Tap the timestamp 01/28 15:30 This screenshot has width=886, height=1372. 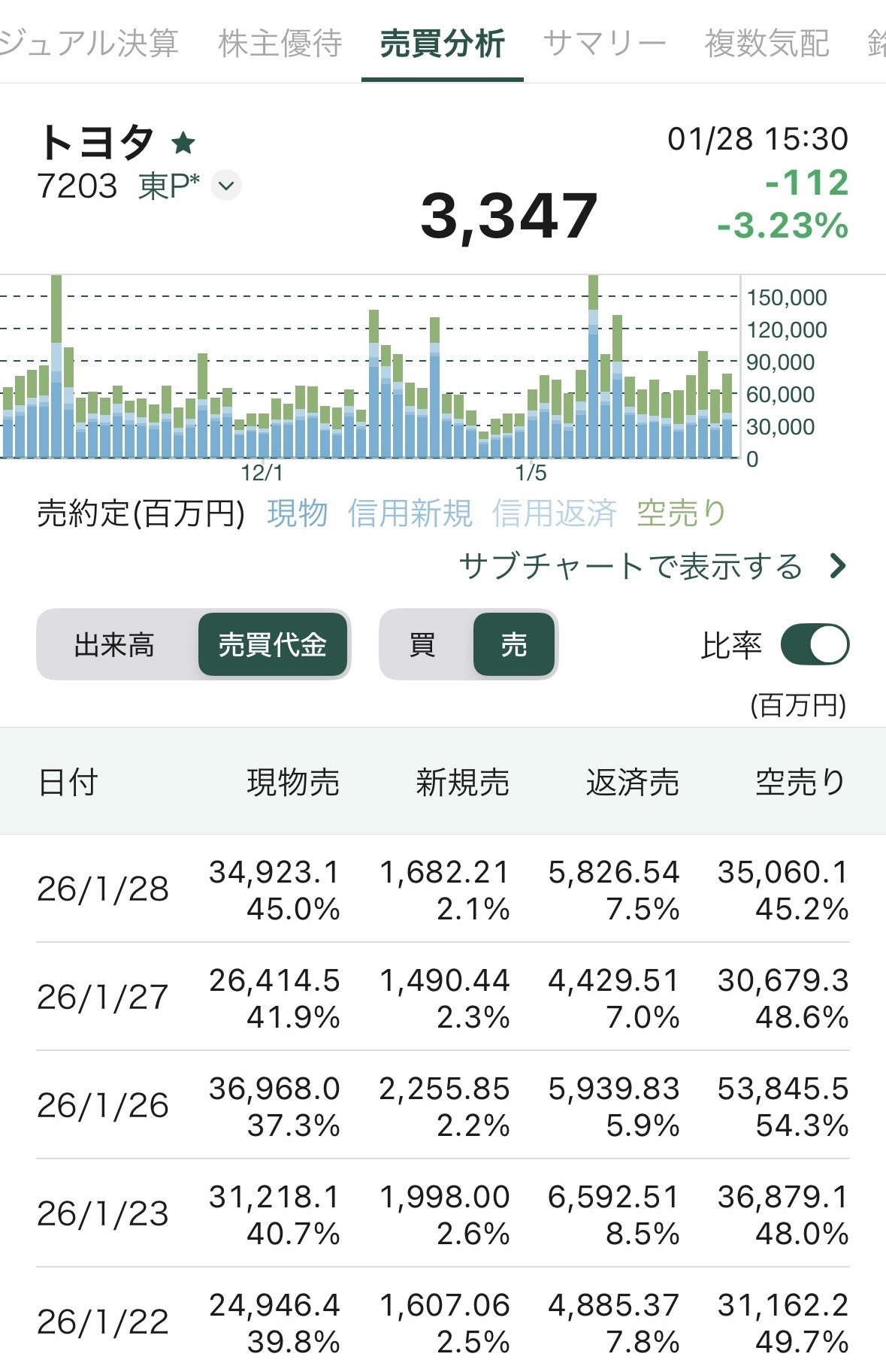click(x=758, y=139)
